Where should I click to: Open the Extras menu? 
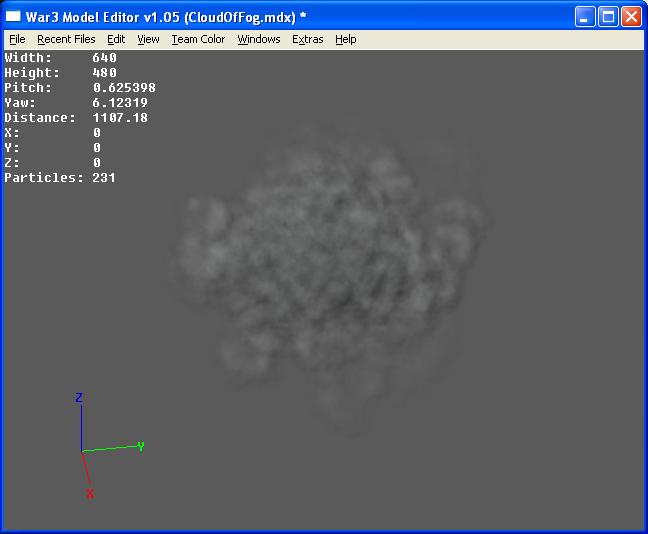(307, 39)
